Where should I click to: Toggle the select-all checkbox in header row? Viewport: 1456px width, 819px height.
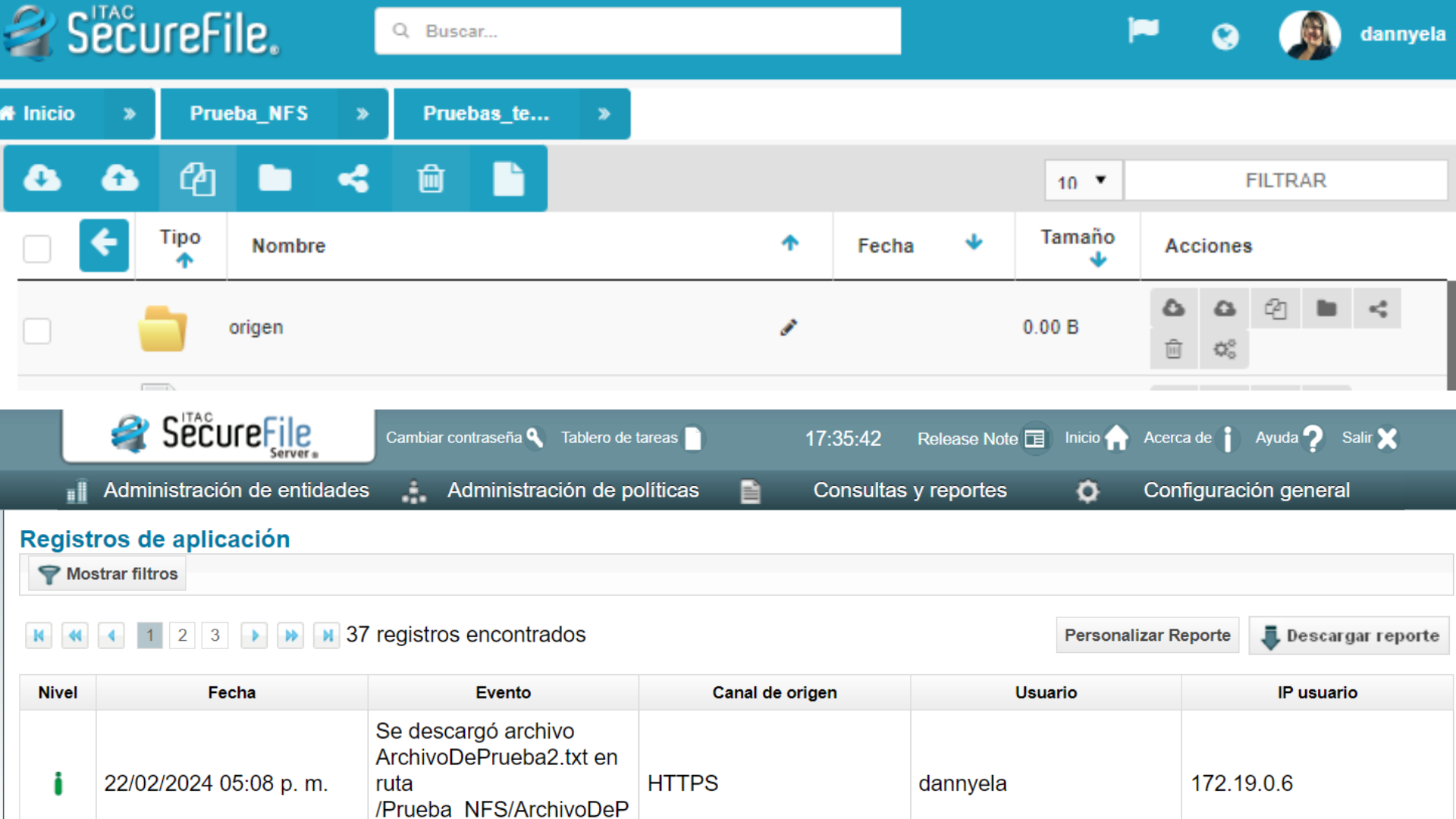[37, 249]
